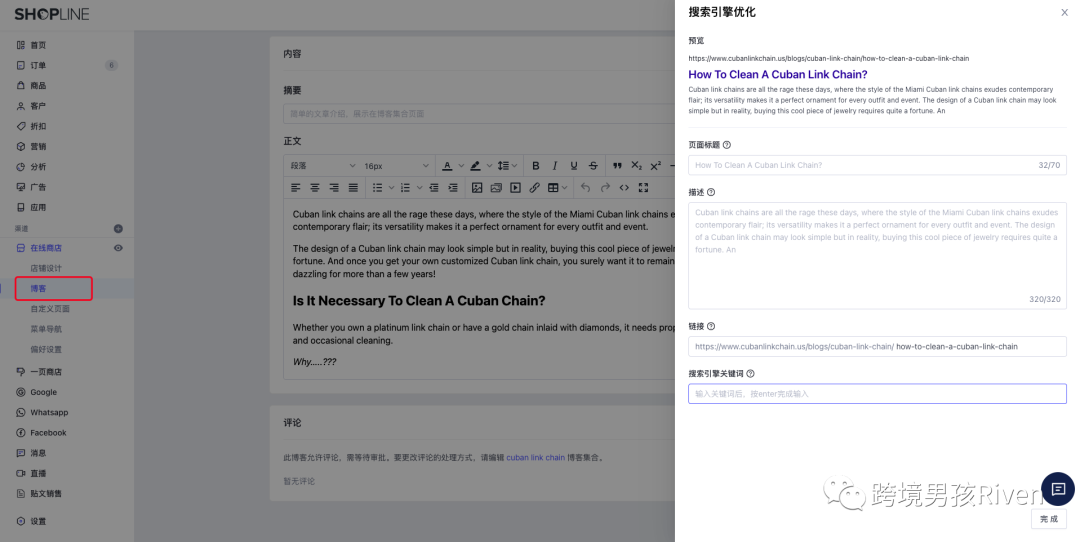Viewport: 1080px width, 542px height.
Task: Open the line height dropdown
Action: point(508,166)
